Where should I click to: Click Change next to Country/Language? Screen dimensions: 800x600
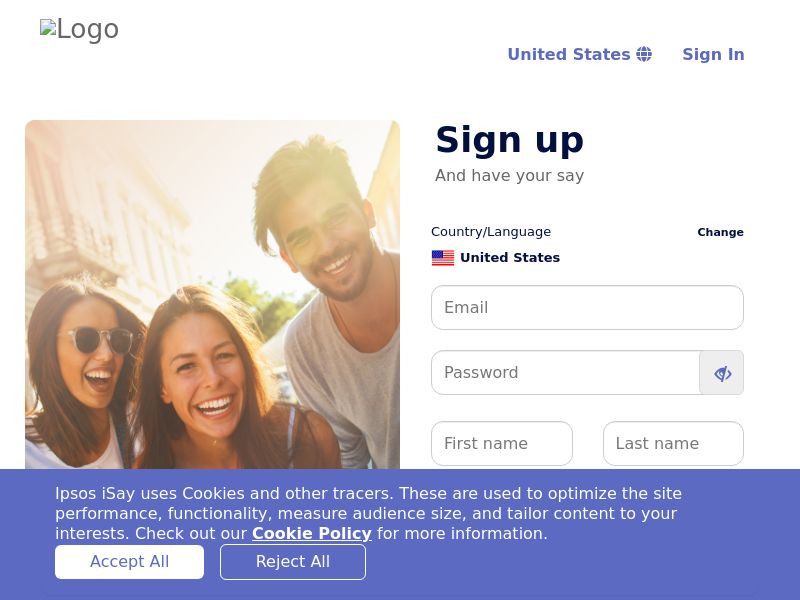point(720,232)
